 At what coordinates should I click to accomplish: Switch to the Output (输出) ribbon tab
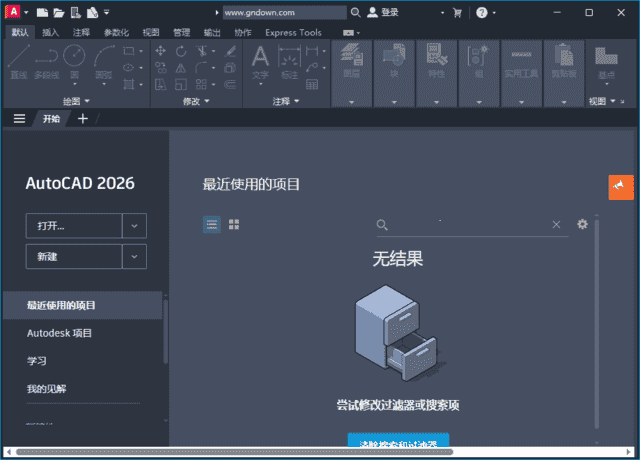[x=212, y=33]
